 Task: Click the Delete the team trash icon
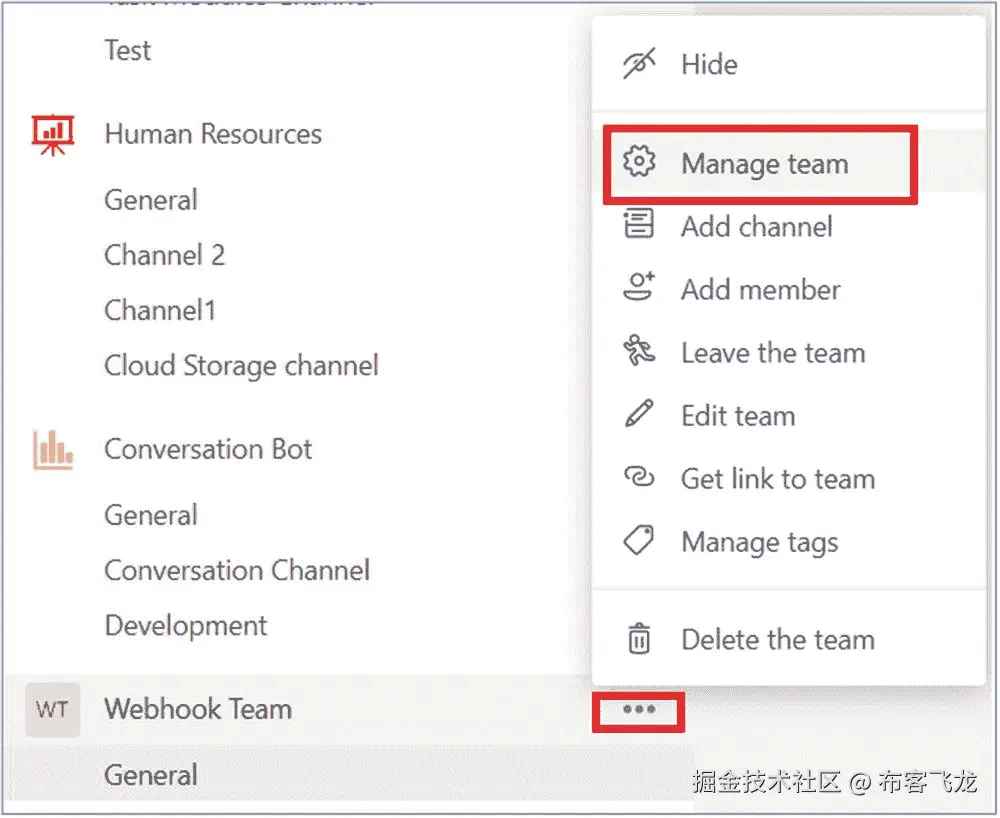(638, 639)
